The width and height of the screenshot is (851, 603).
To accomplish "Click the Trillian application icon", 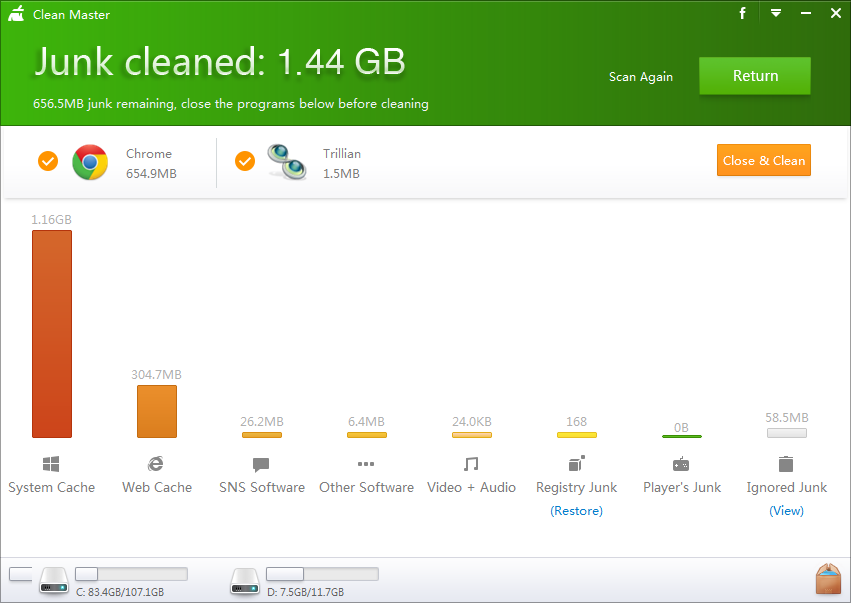I will tap(287, 162).
